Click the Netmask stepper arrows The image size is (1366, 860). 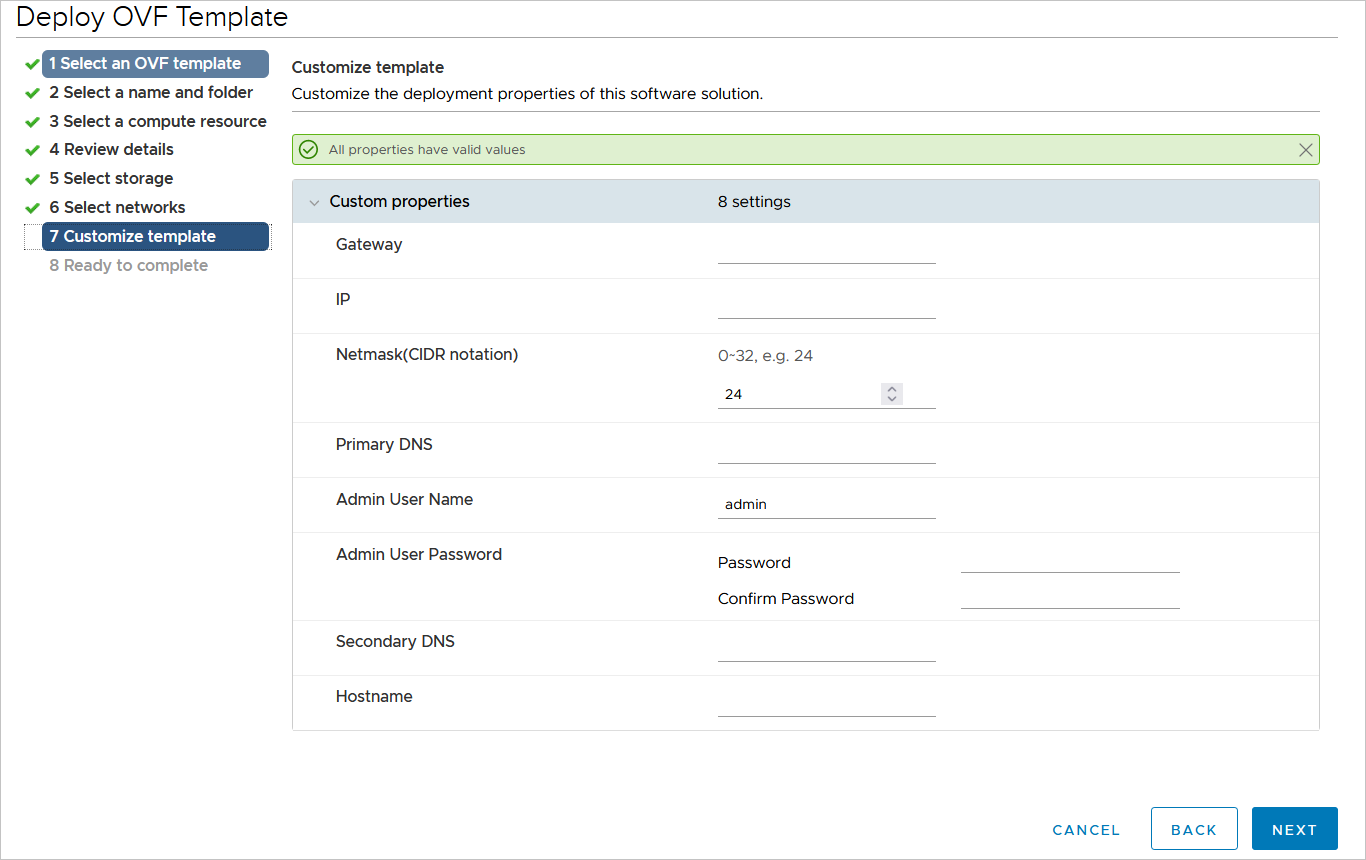[892, 394]
